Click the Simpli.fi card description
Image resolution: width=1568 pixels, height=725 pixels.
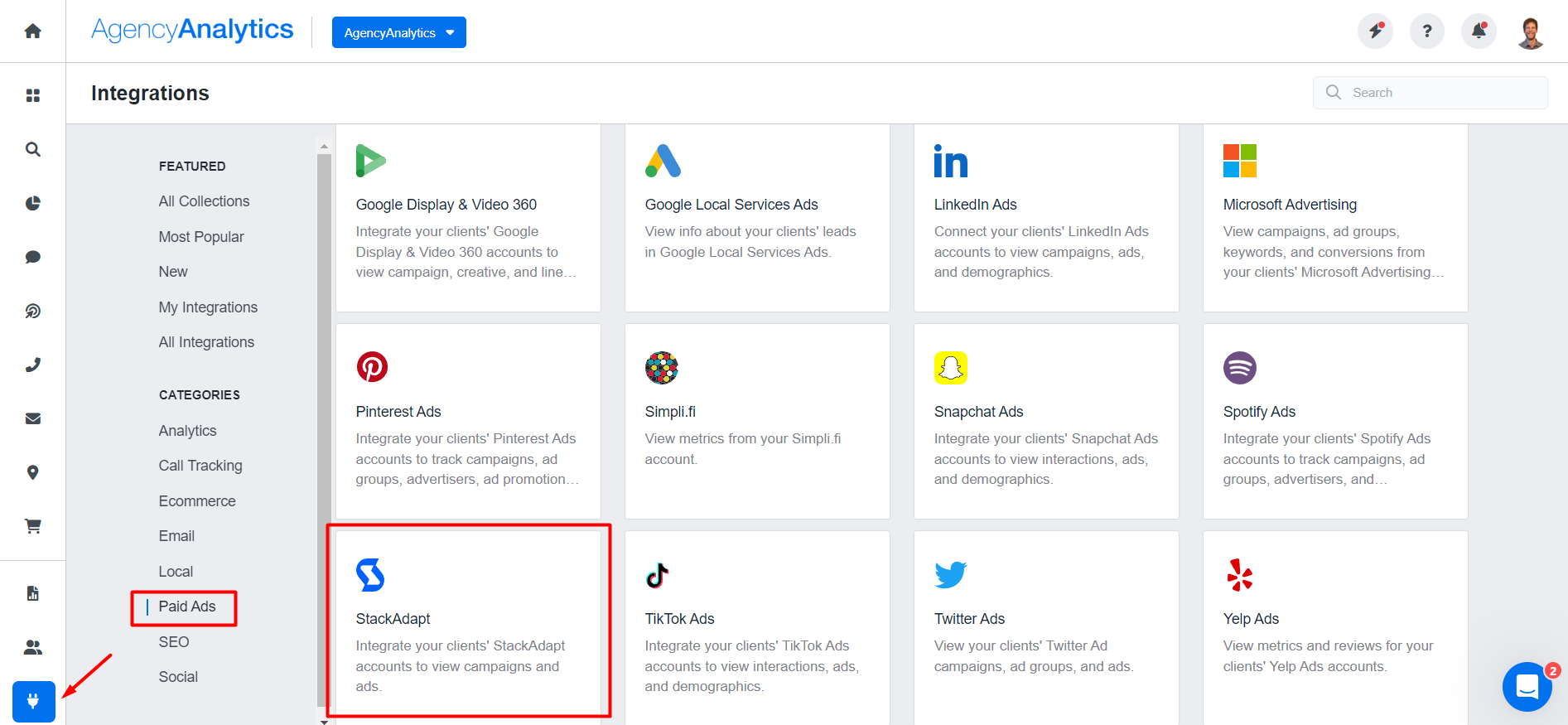743,449
